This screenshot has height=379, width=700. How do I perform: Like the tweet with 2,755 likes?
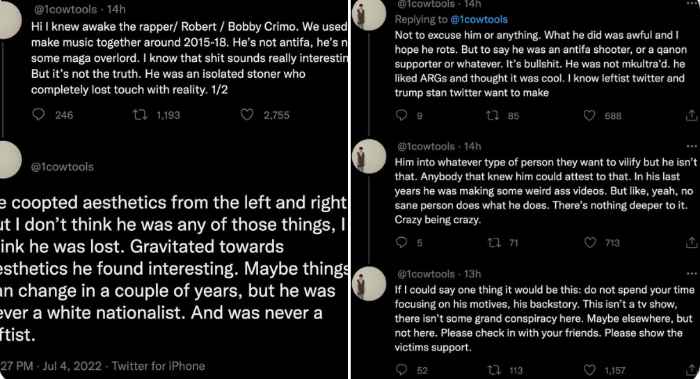247,115
